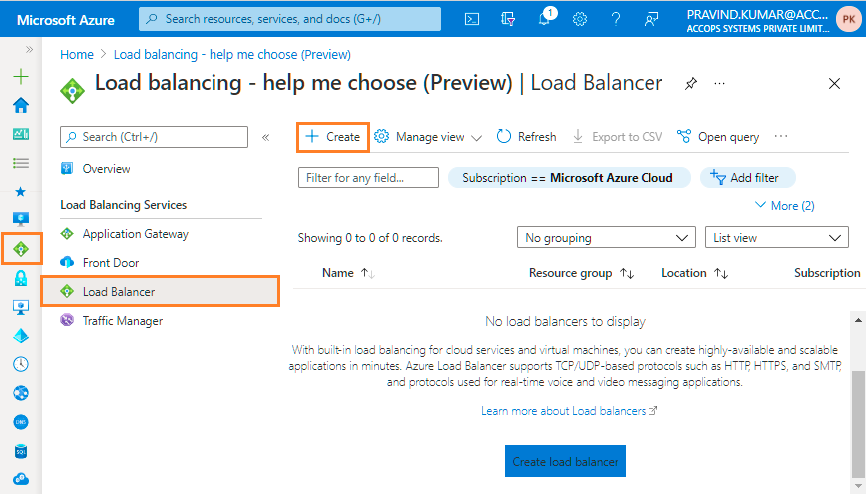The height and width of the screenshot is (494, 866).
Task: Open the Home icon in sidebar
Action: [x=21, y=105]
